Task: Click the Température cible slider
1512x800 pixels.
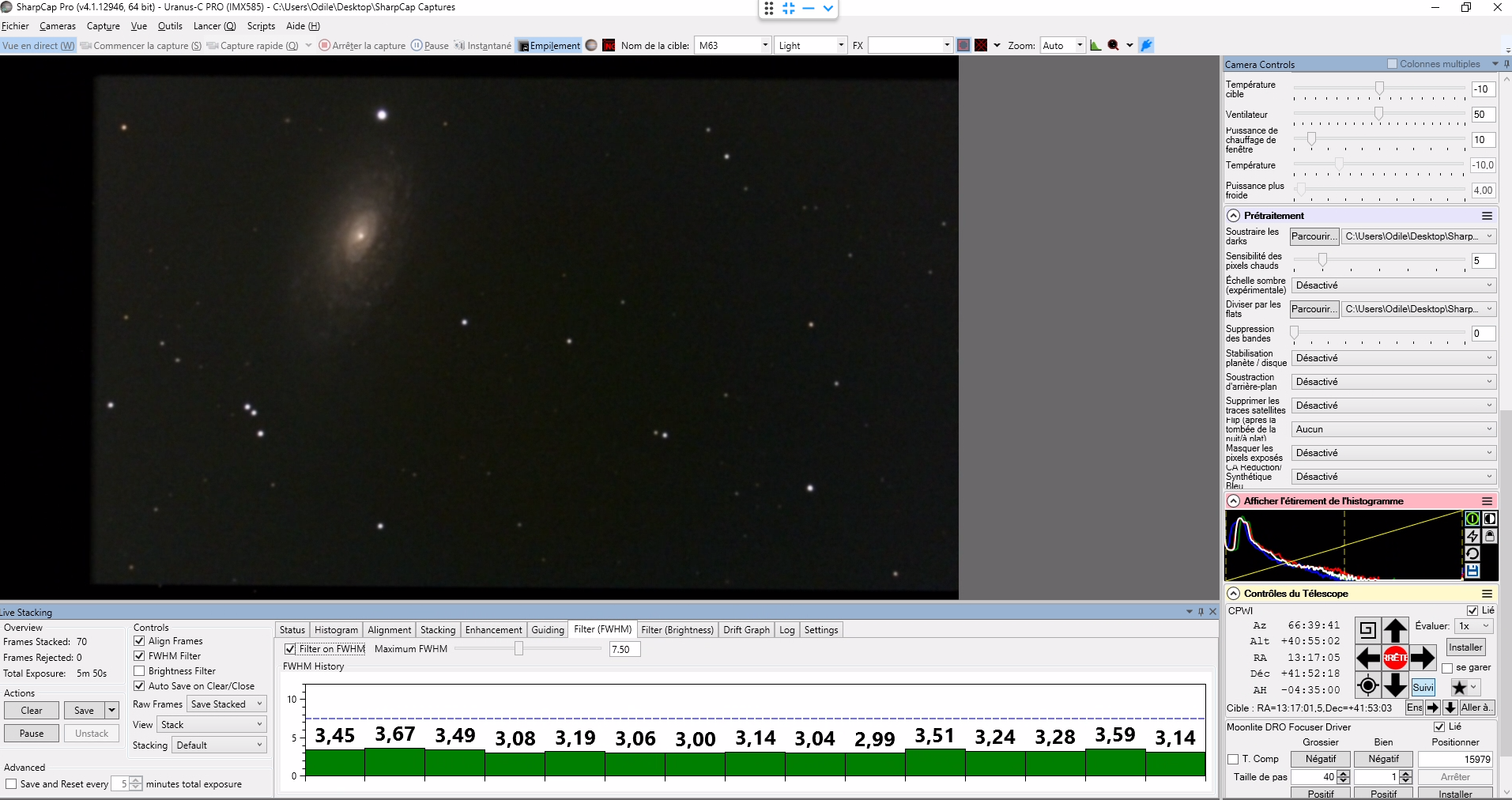Action: tap(1378, 89)
